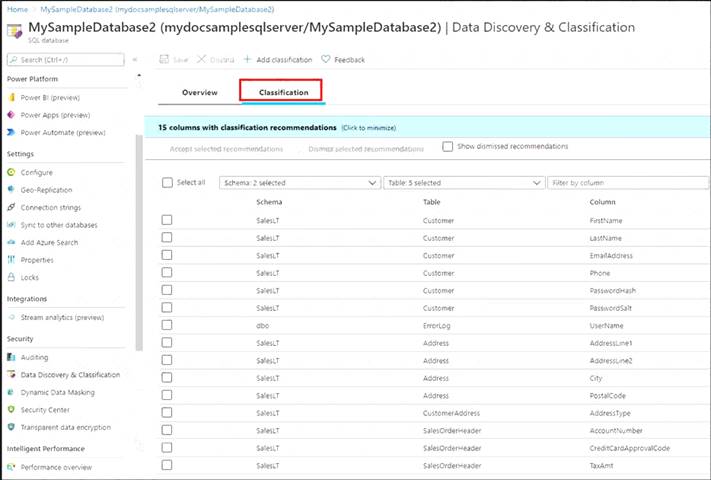Click the Discard X icon

(201, 59)
